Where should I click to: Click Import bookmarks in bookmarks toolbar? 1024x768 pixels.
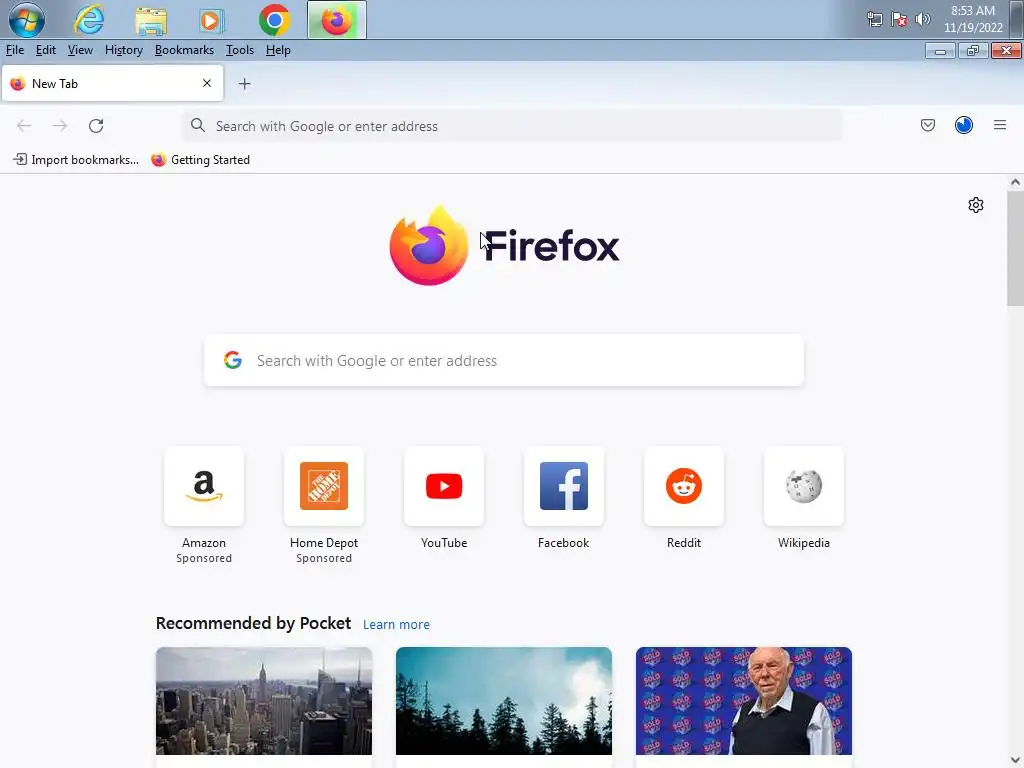pos(76,160)
